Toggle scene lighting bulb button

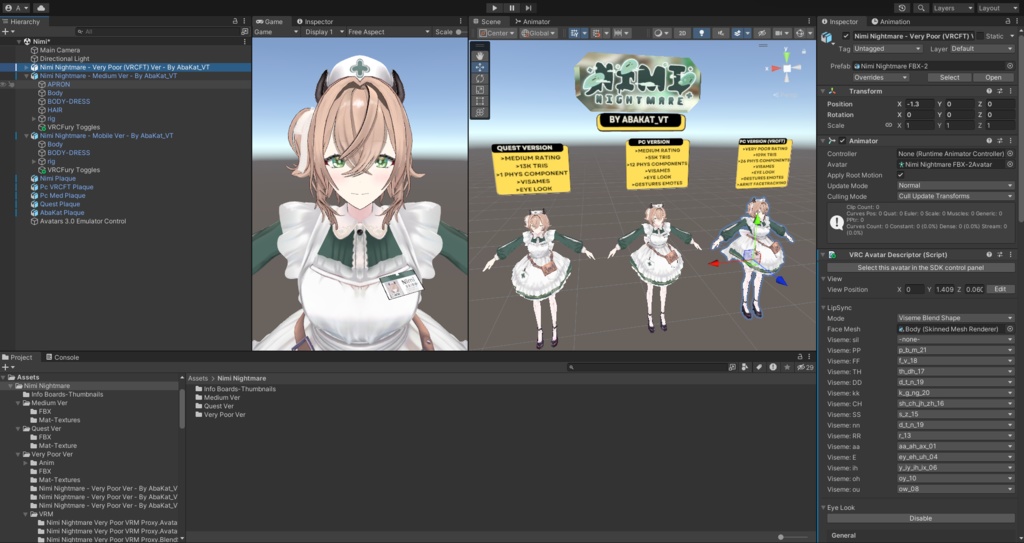[x=701, y=33]
